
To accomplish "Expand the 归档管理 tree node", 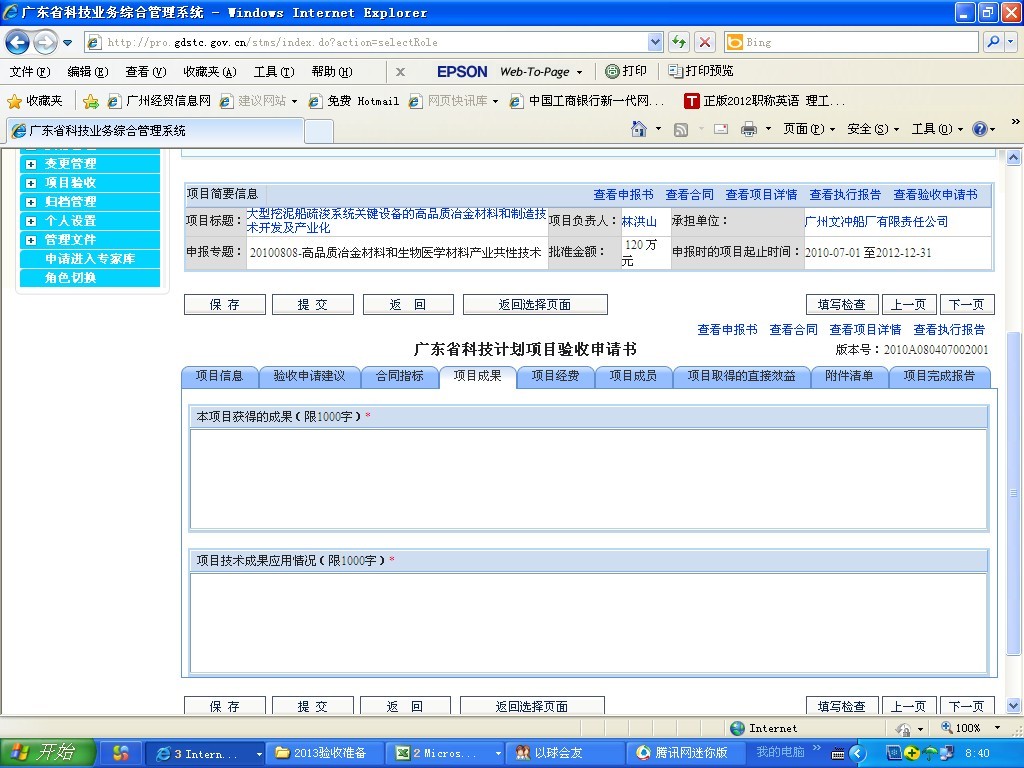I will [x=31, y=202].
